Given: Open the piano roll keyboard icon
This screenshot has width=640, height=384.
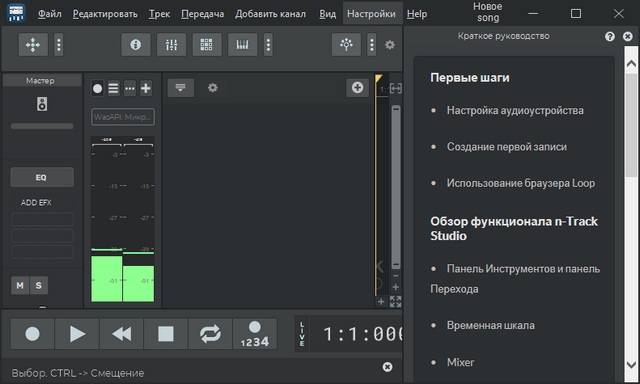Looking at the screenshot, I should click(x=242, y=44).
